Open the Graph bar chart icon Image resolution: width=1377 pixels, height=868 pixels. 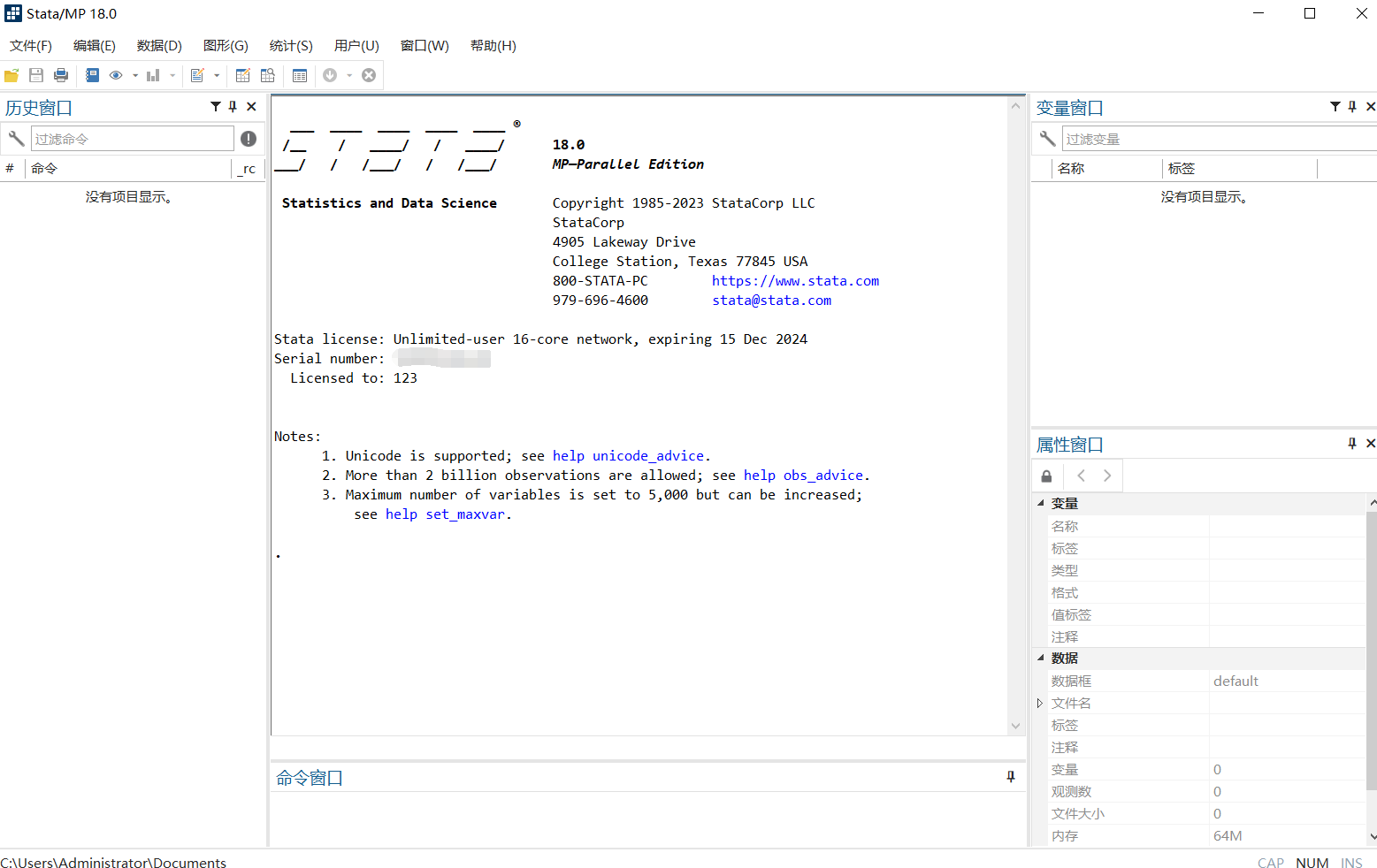coord(153,76)
